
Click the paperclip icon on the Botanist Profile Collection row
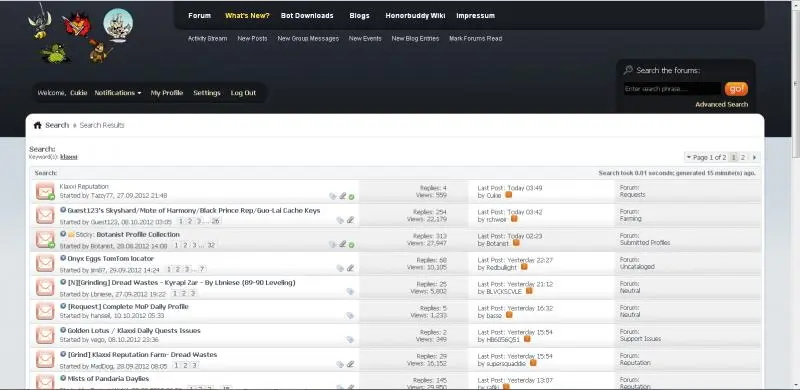343,244
